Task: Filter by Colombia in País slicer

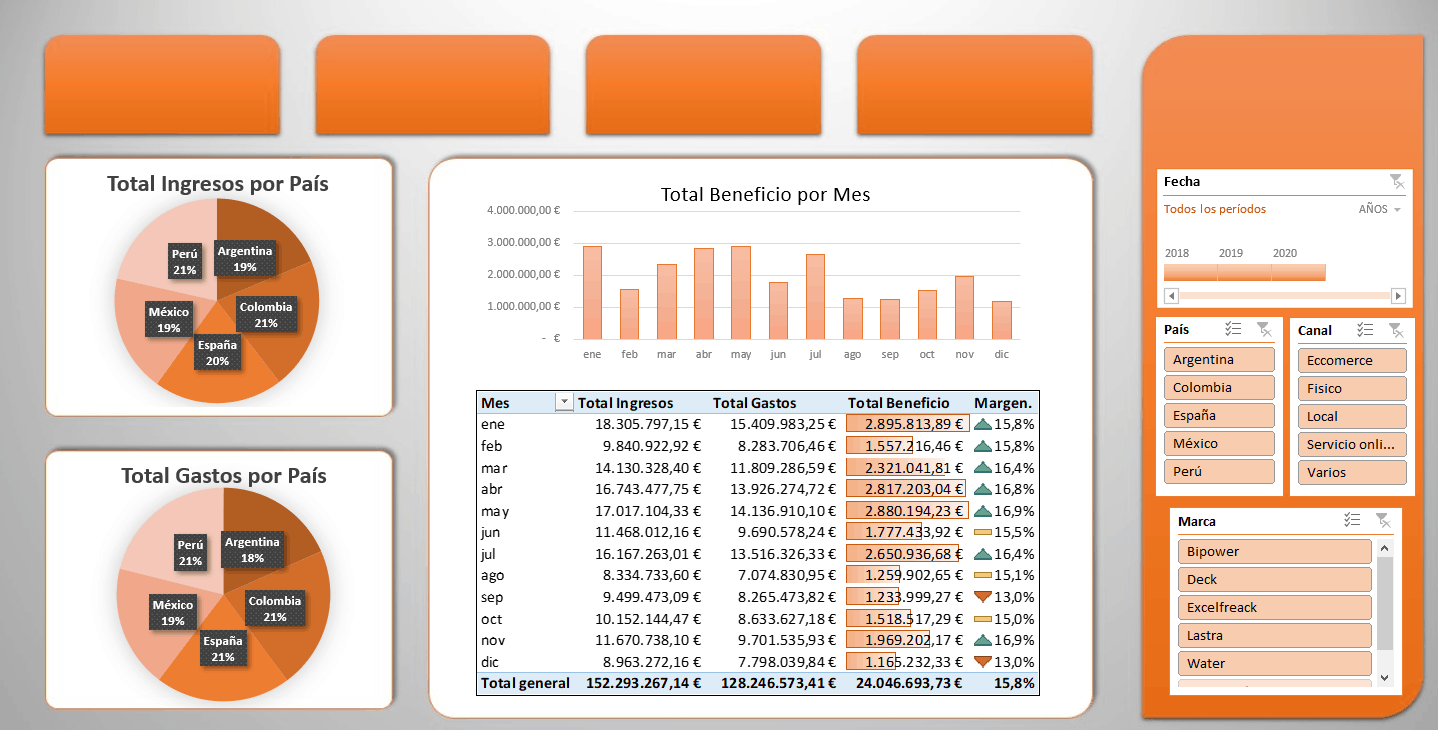Action: click(x=1219, y=387)
